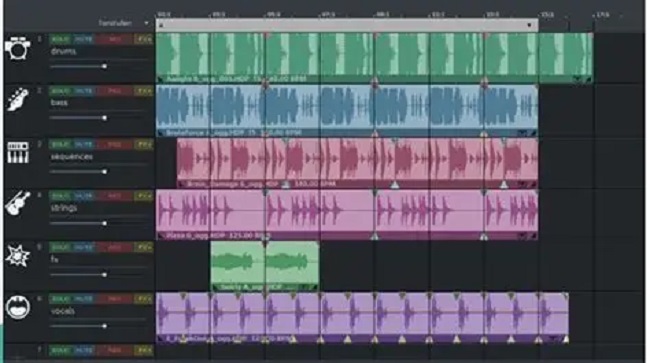Click the range end marker at the bar's right end
This screenshot has width=650, height=363.
[529, 25]
